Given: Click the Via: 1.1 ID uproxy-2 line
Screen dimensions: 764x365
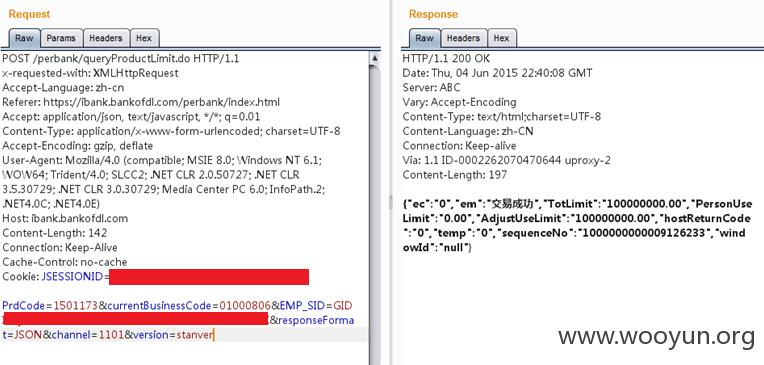Looking at the screenshot, I should pos(506,160).
